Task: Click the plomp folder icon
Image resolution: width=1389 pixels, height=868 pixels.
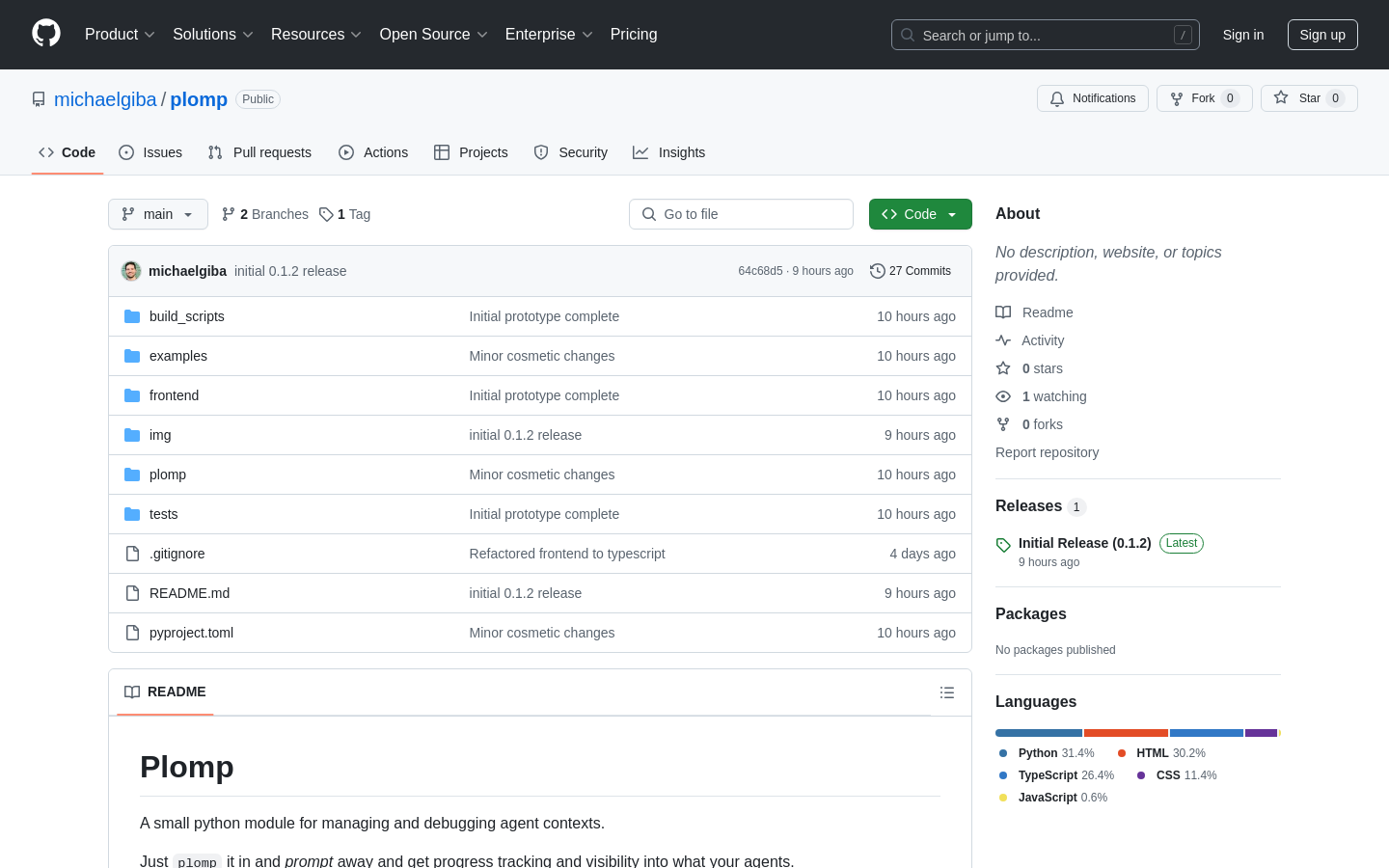Action: coord(132,475)
